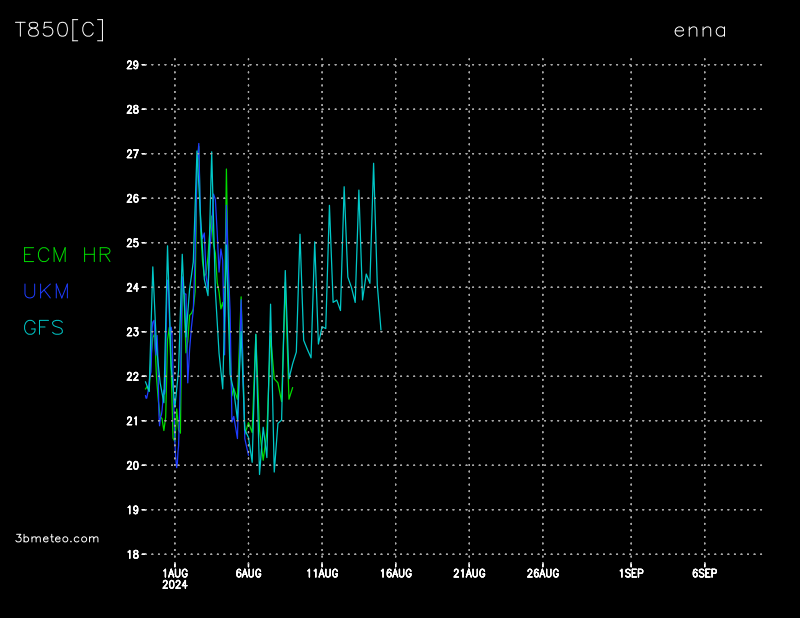This screenshot has height=618, width=800.
Task: Click the 21AUG date tick label
Action: click(469, 573)
